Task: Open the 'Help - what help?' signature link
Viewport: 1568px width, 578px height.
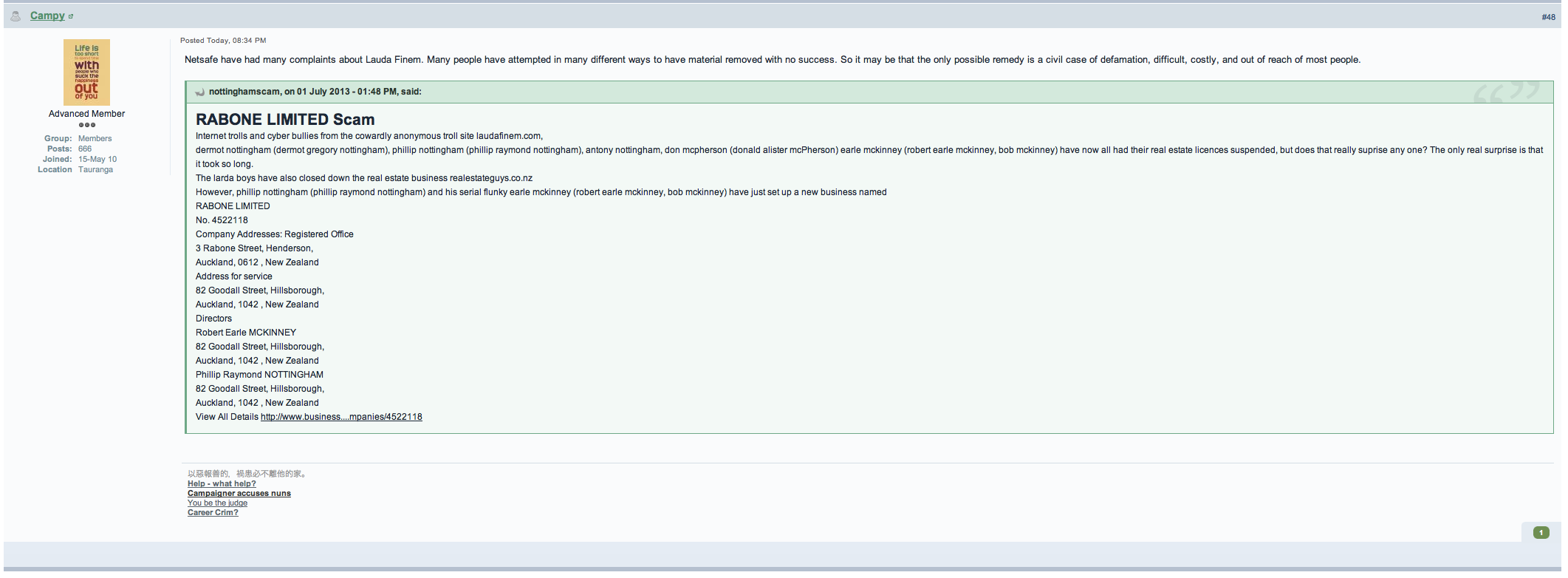Action: pyautogui.click(x=222, y=484)
